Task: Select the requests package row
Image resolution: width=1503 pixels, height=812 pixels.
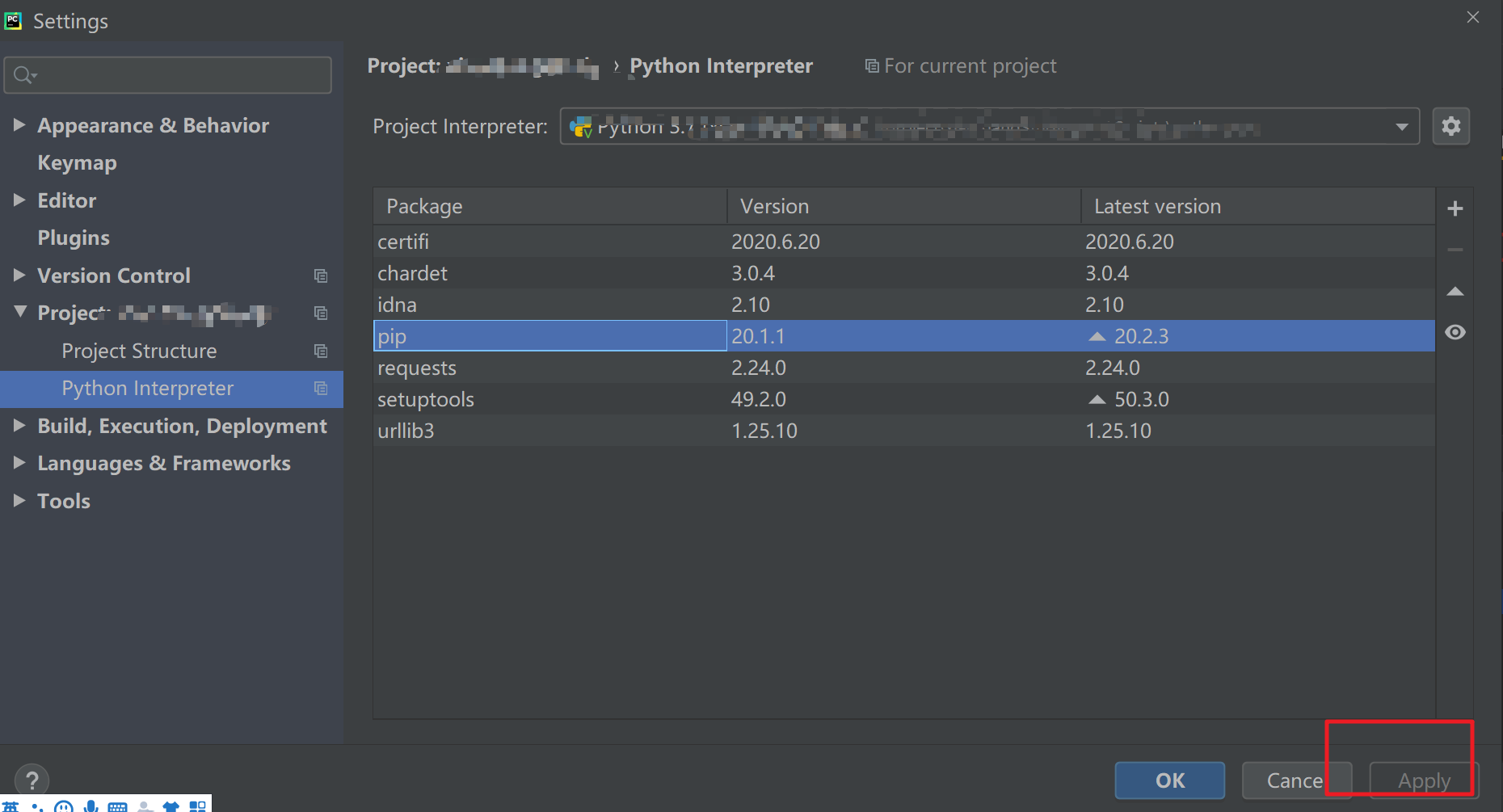Action: [904, 368]
